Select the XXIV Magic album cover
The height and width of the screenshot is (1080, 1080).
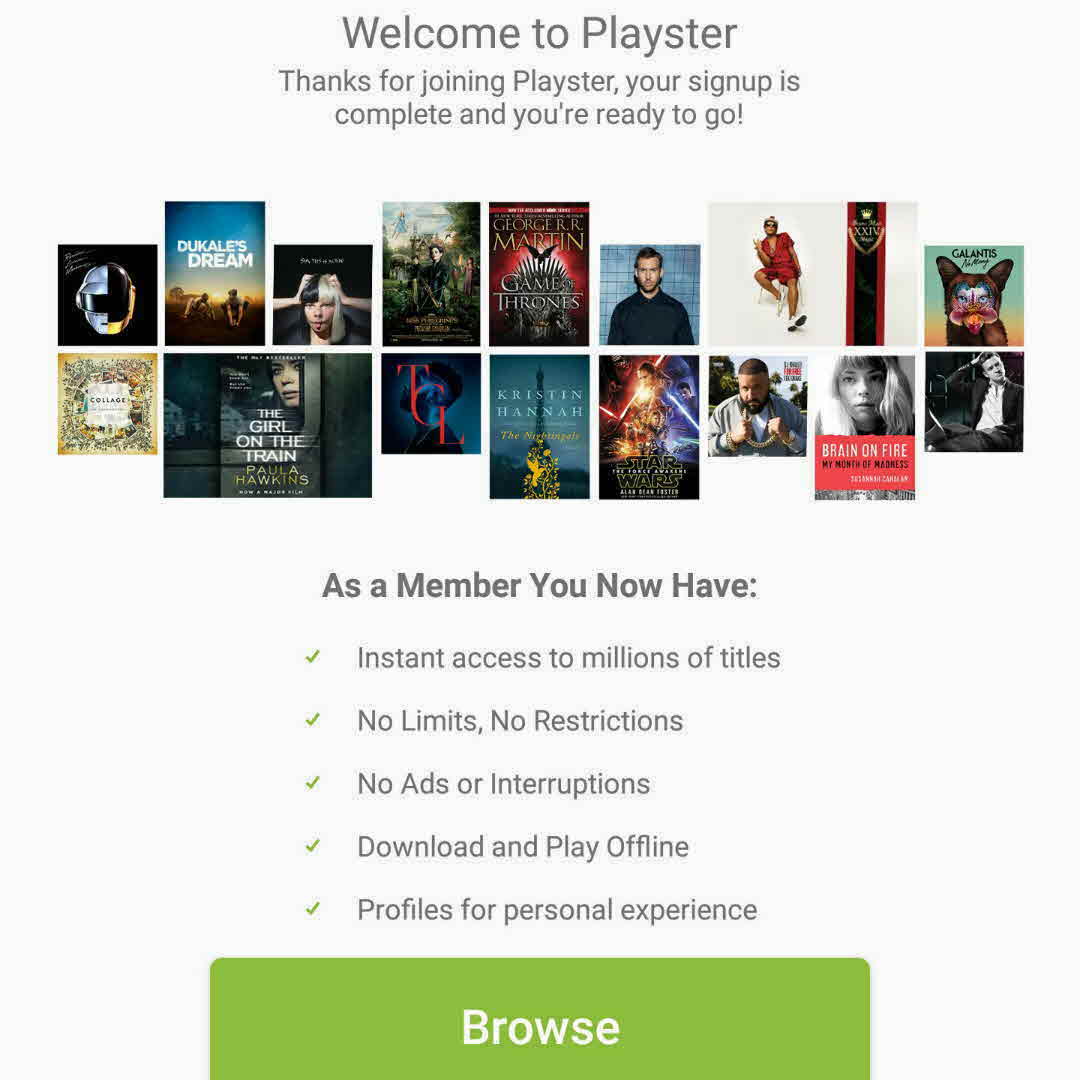point(813,273)
